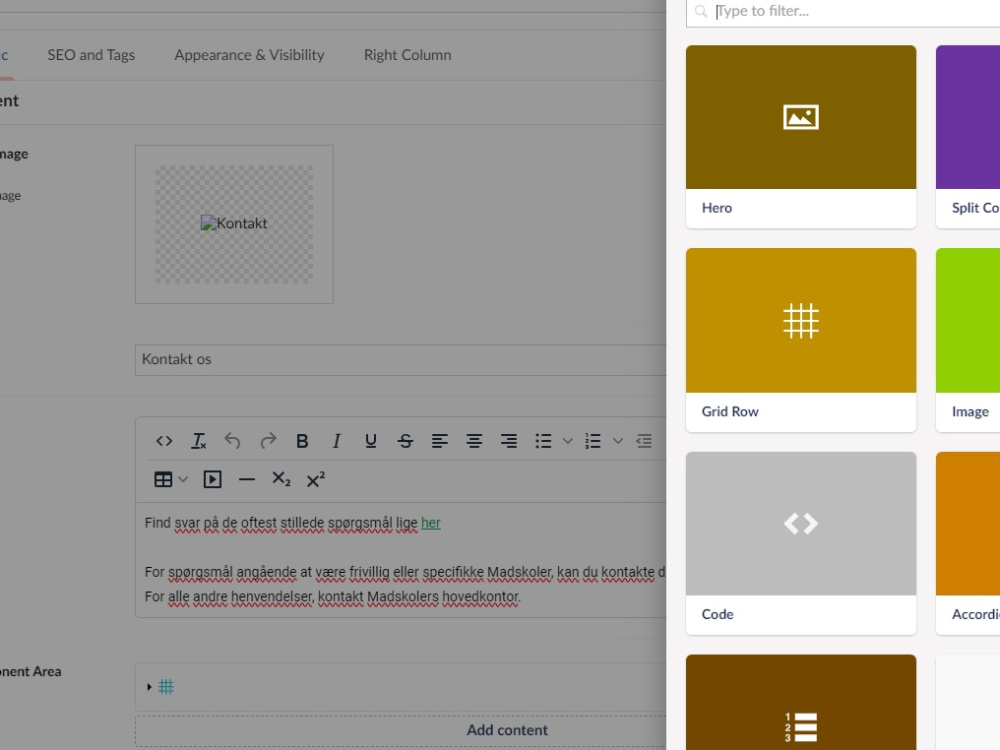Go to the Right Column tab
Image resolution: width=1000 pixels, height=750 pixels.
pos(408,55)
